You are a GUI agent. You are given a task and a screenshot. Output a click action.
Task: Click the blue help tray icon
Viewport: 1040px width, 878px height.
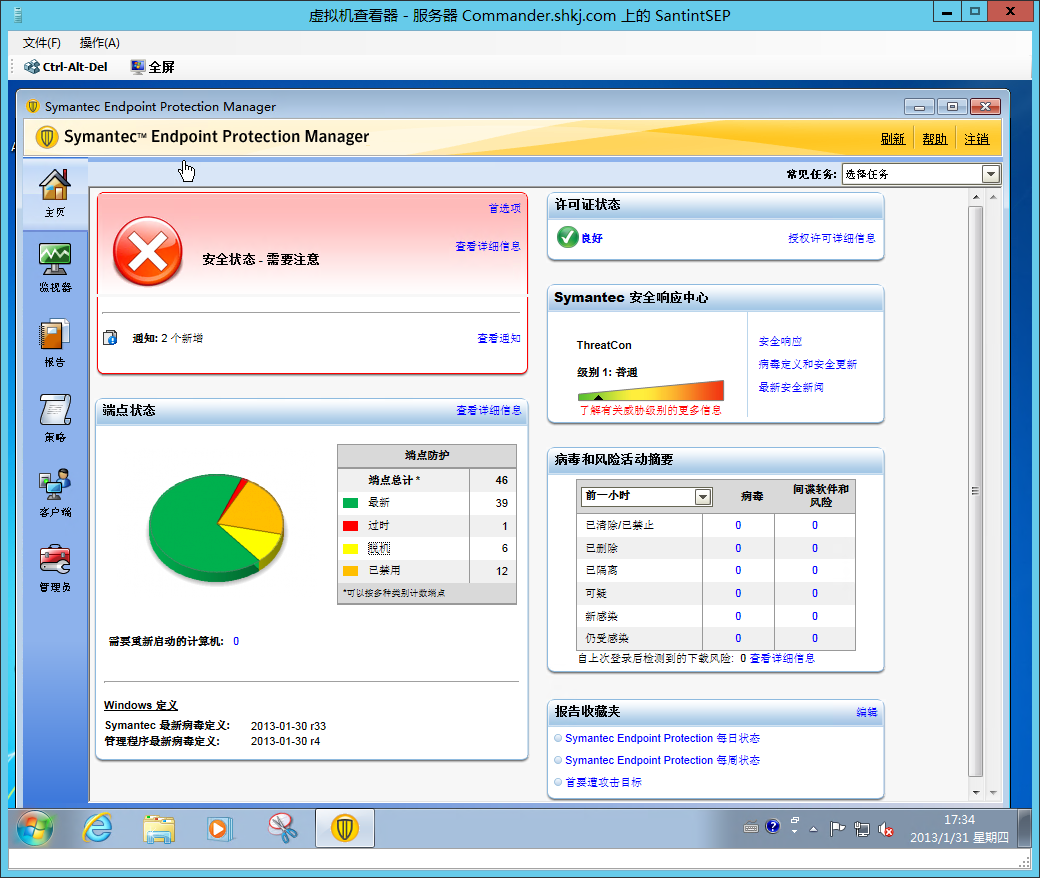point(773,826)
